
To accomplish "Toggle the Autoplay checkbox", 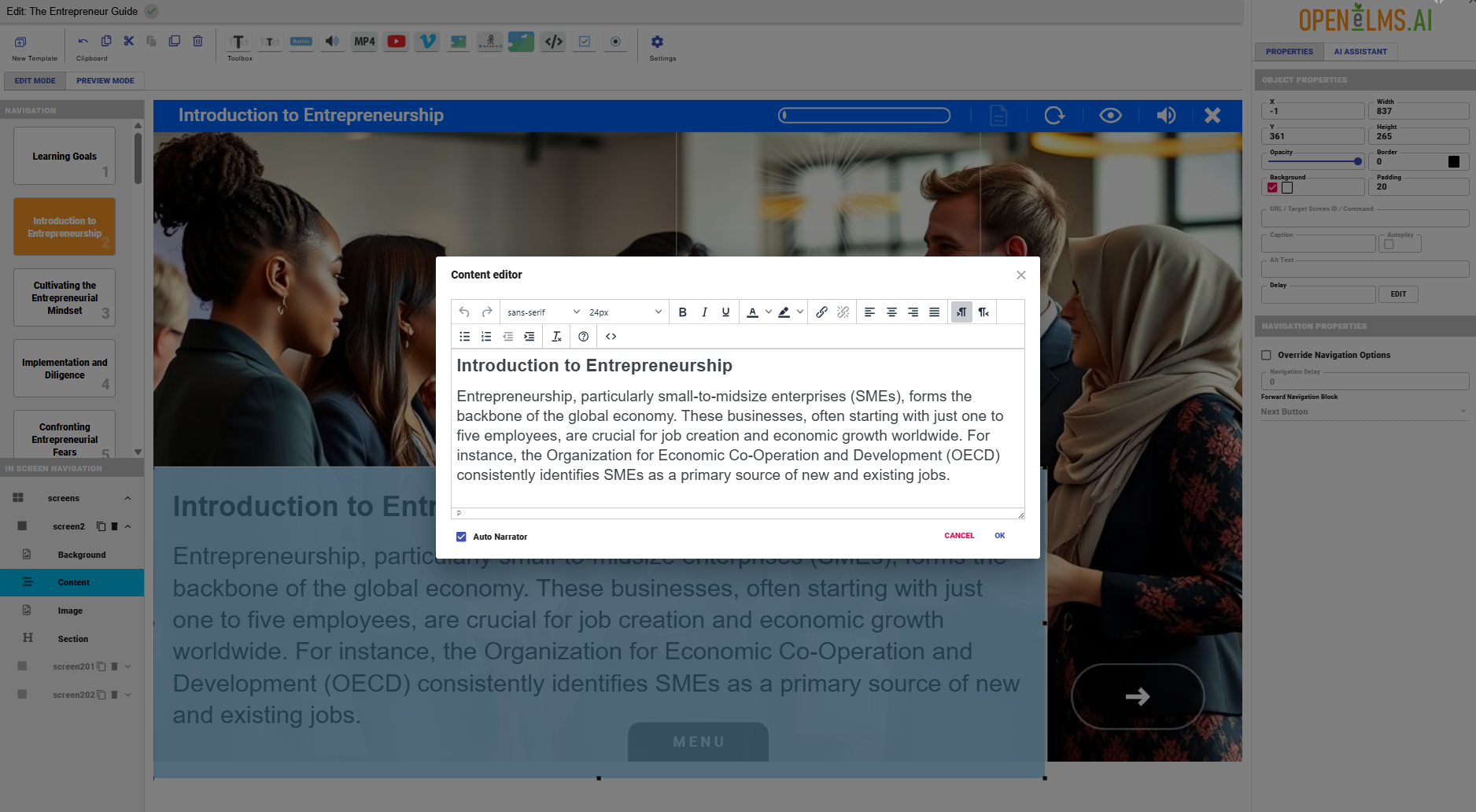I will point(1389,244).
